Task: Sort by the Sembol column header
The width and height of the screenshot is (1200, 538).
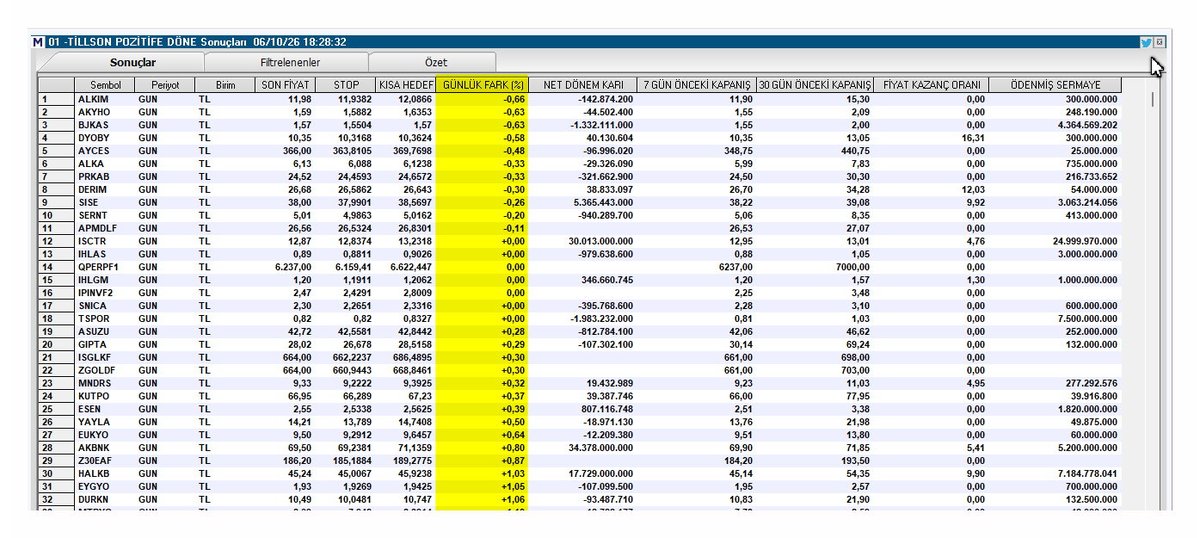Action: [x=105, y=86]
